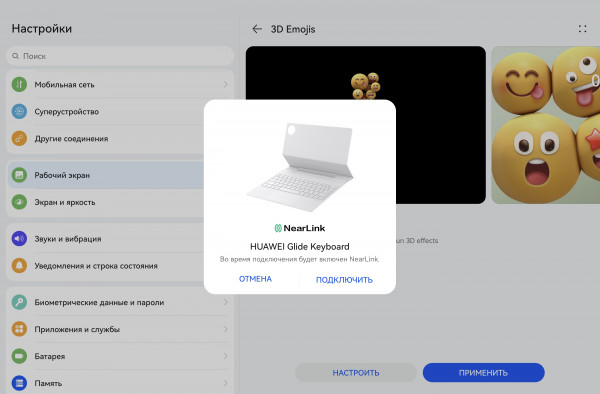Click the search magnifier icon
Screen dimensions: 600x394
15,56
